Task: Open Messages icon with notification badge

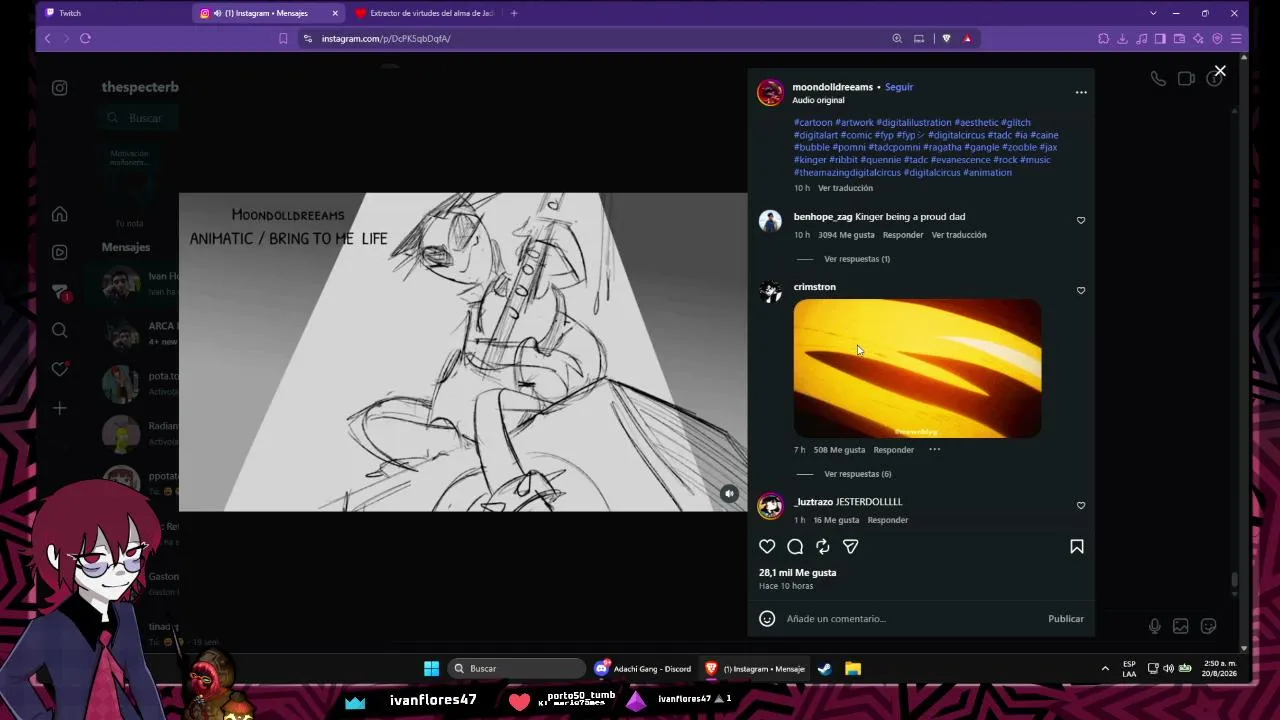Action: tap(61, 291)
